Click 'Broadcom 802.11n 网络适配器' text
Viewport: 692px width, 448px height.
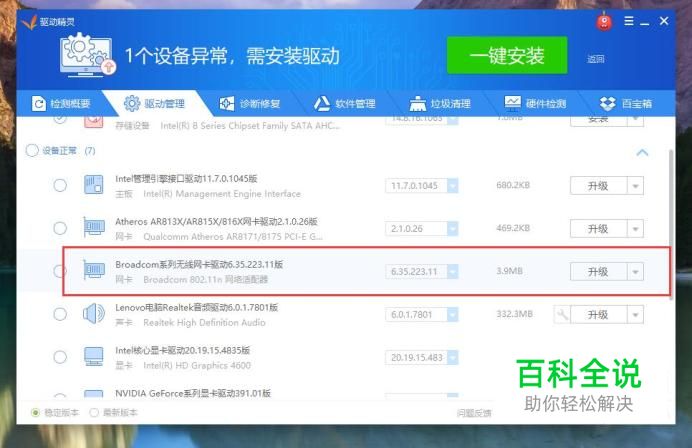click(206, 279)
